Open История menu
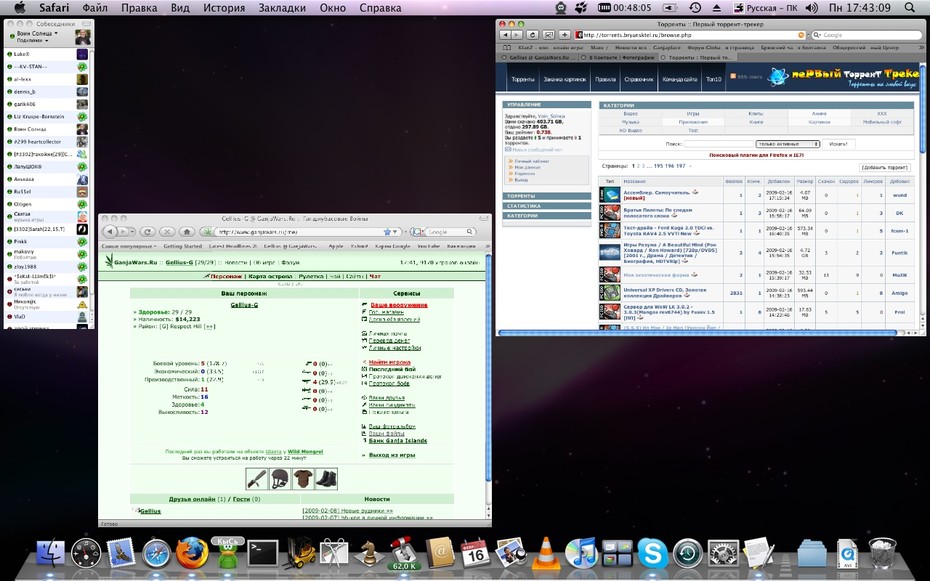This screenshot has width=930, height=581. point(224,8)
